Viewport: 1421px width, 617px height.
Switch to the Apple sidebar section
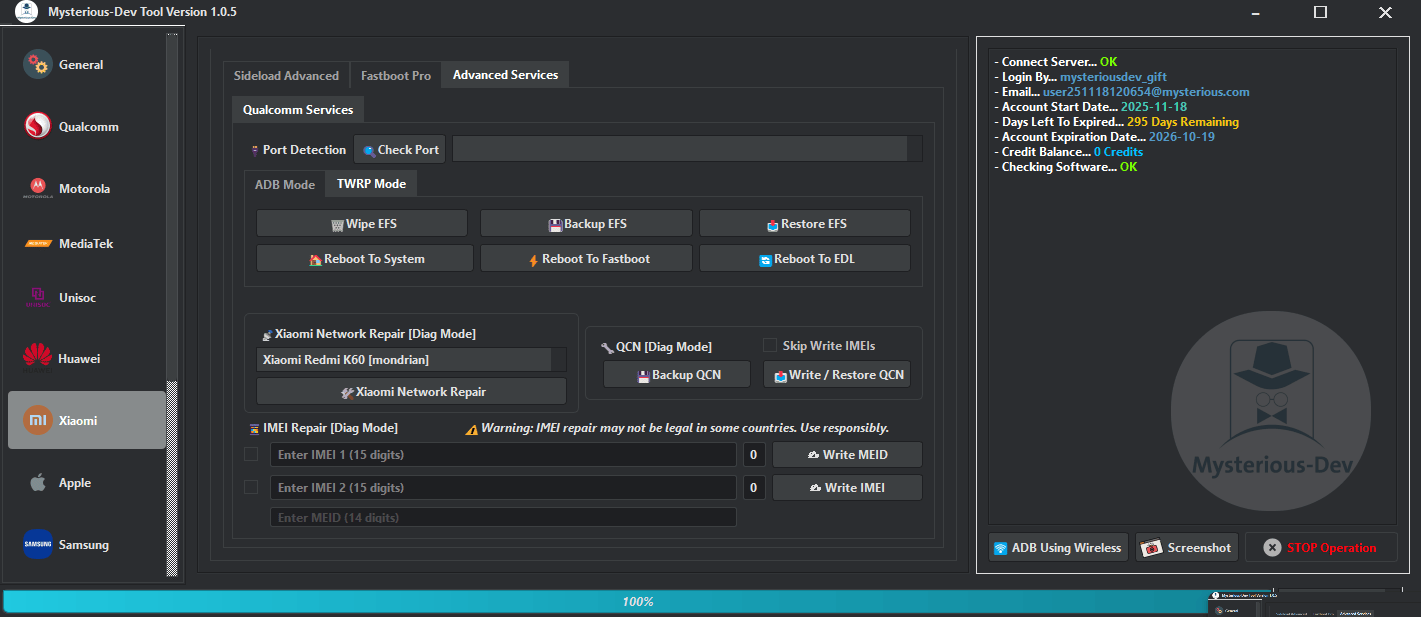click(73, 482)
